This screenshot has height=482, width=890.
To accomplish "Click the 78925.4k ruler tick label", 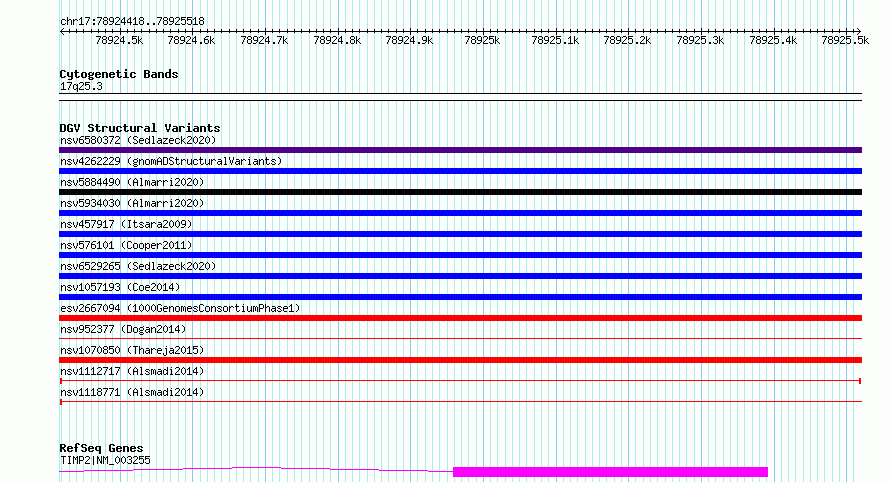I will [773, 41].
